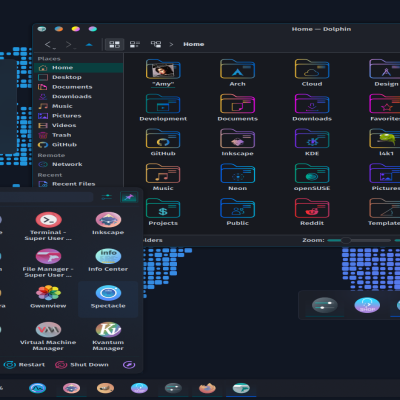Launch File Manager - Super User
The width and height of the screenshot is (400, 400).
point(48,263)
